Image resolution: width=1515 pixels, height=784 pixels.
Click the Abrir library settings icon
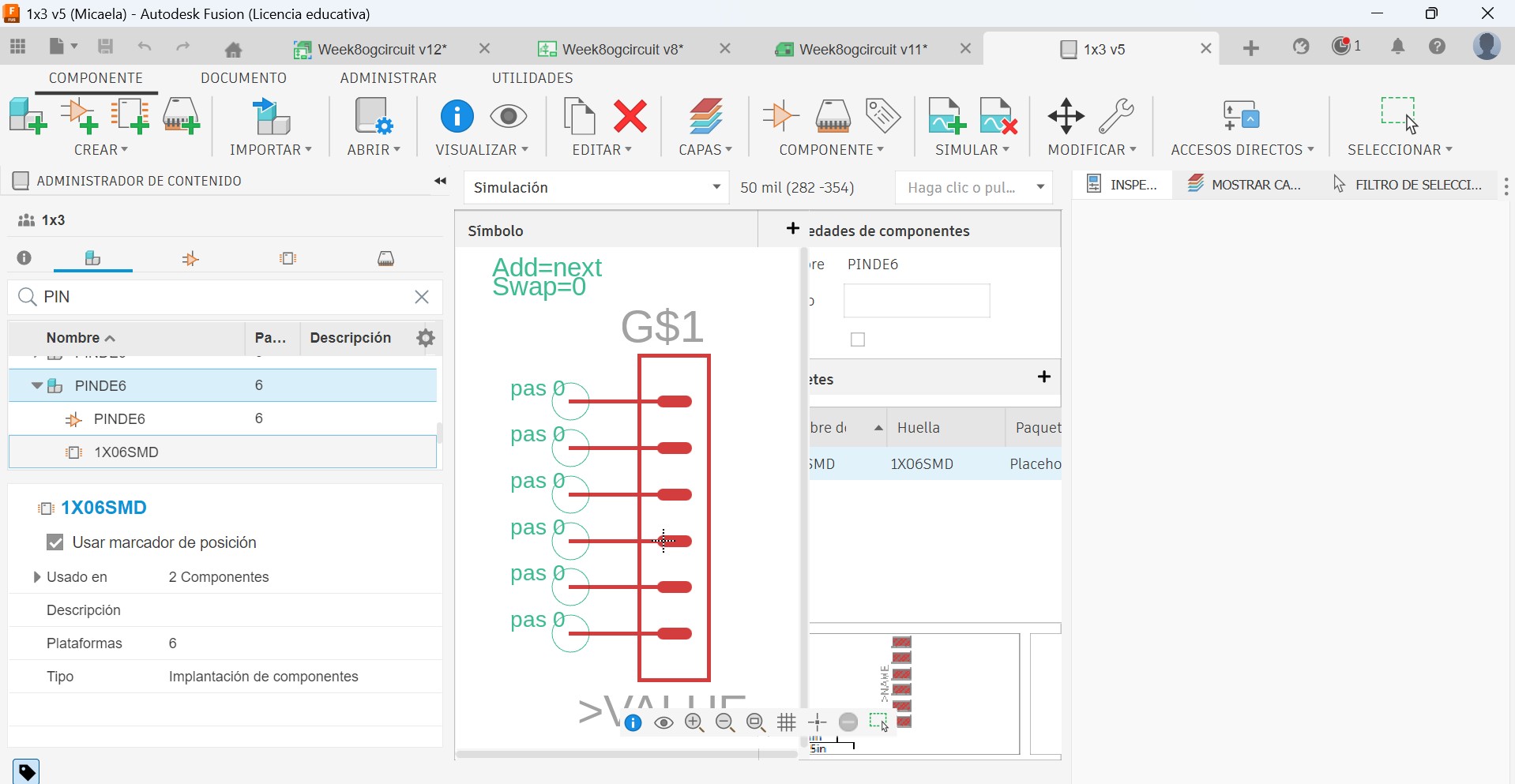coord(373,116)
